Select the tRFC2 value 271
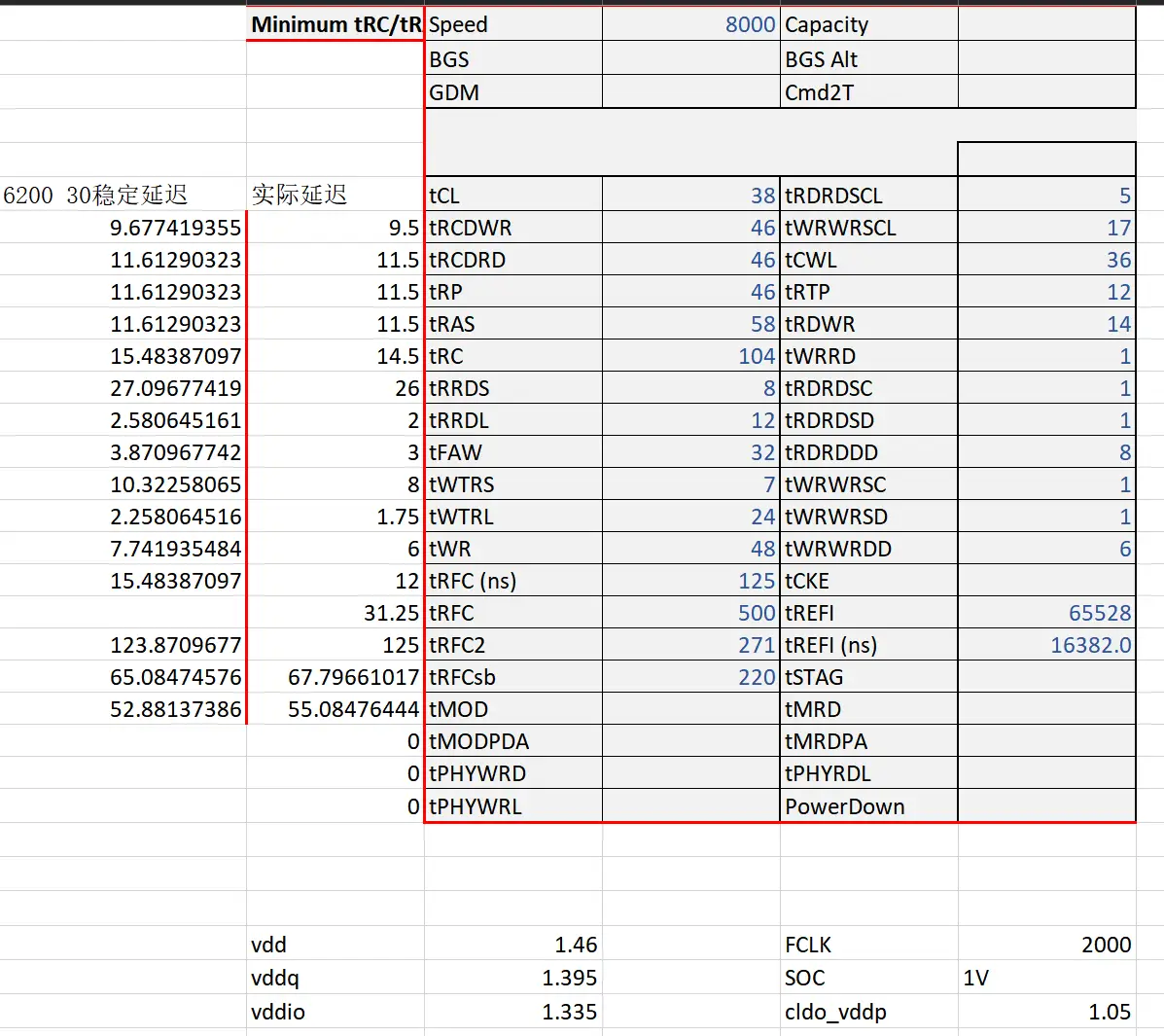The width and height of the screenshot is (1164, 1036). 691,645
